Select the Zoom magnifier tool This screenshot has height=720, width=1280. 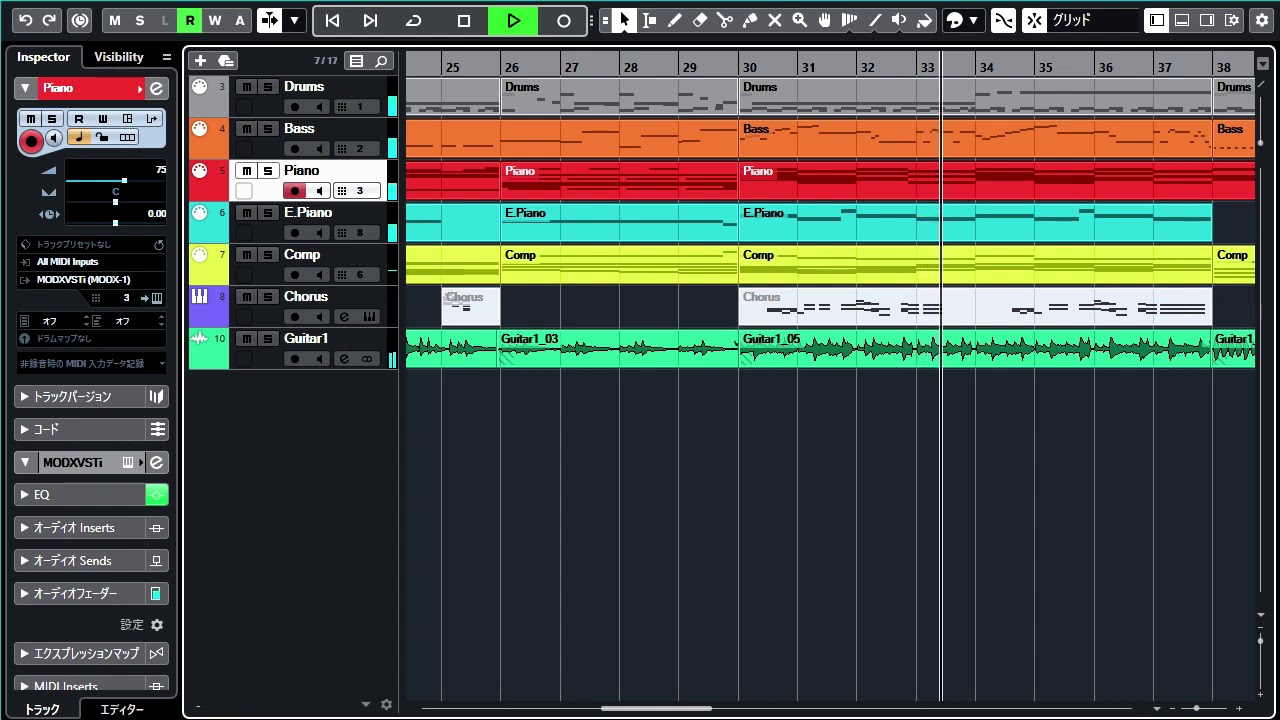click(x=799, y=20)
